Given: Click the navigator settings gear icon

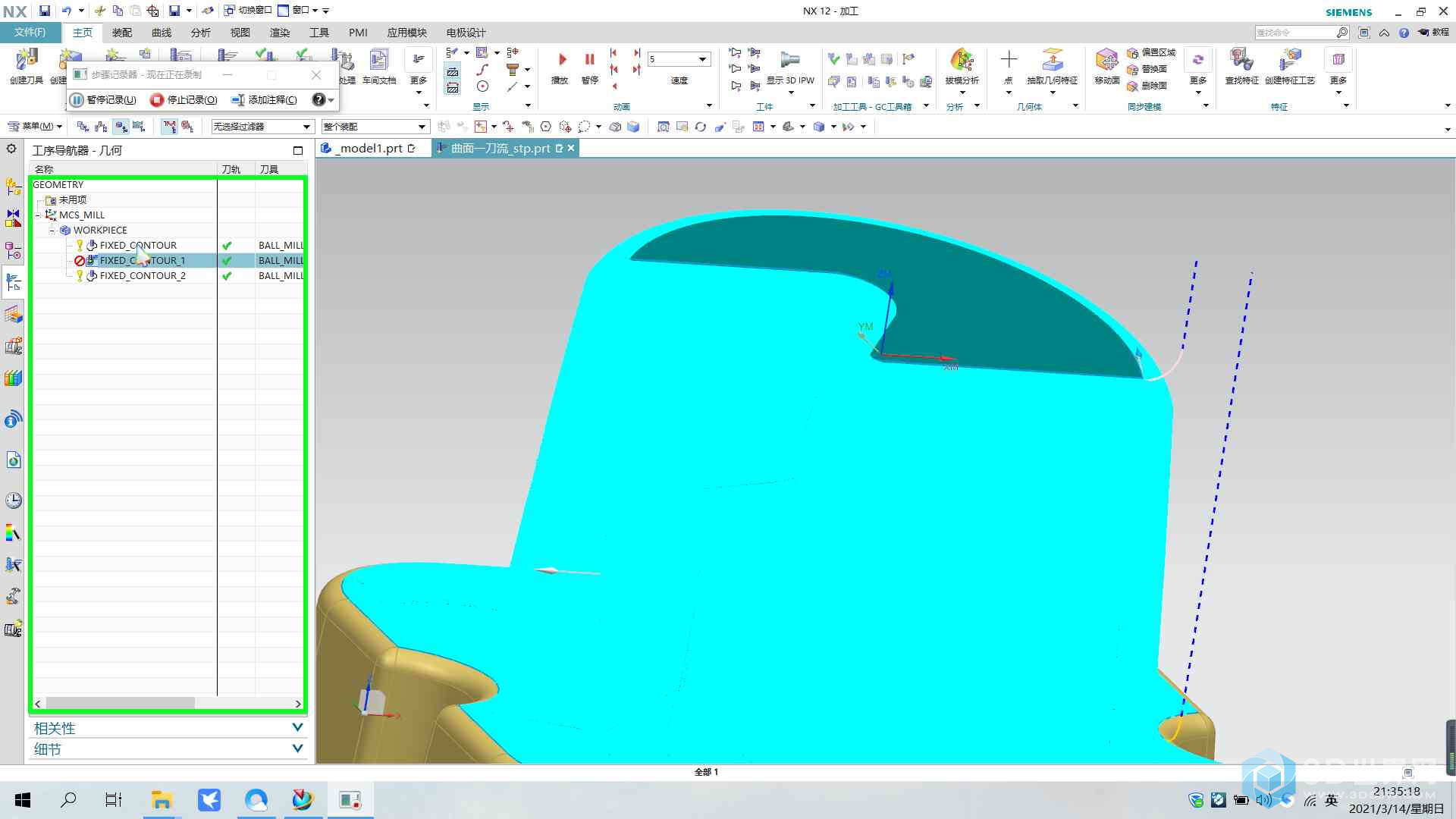Looking at the screenshot, I should pos(11,149).
